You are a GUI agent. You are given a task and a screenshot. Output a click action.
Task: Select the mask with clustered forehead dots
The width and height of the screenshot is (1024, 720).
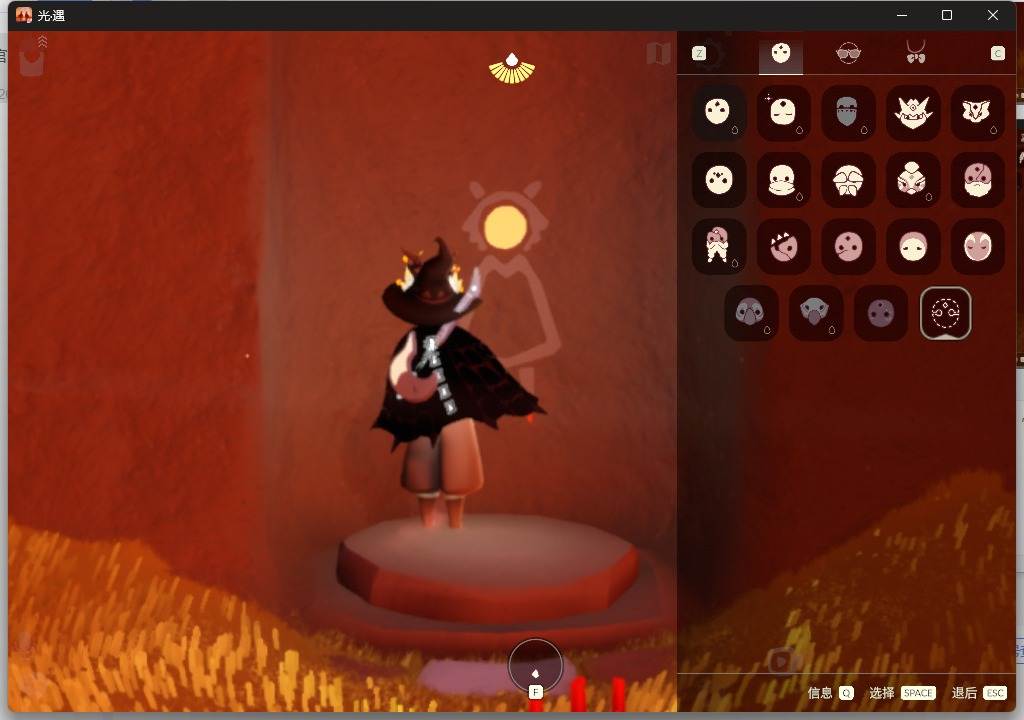pyautogui.click(x=718, y=180)
